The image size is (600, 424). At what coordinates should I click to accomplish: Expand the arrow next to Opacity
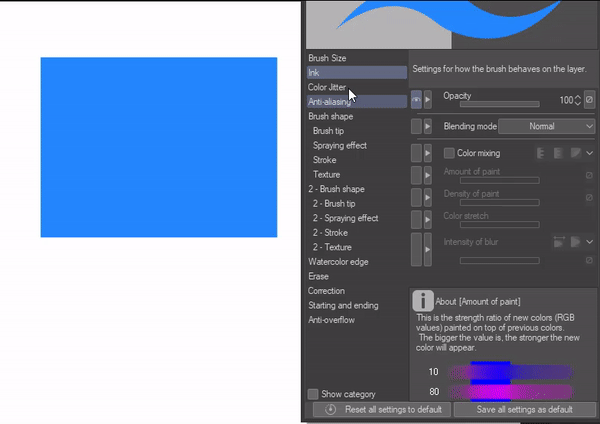(427, 100)
